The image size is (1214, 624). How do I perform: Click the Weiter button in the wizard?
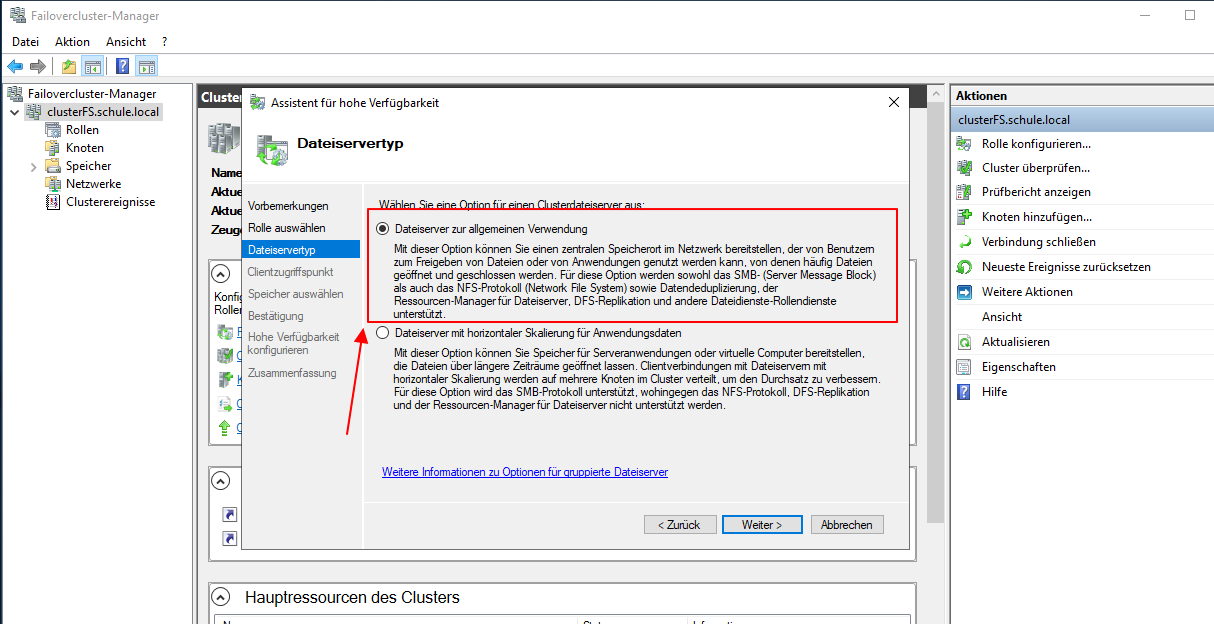[761, 524]
